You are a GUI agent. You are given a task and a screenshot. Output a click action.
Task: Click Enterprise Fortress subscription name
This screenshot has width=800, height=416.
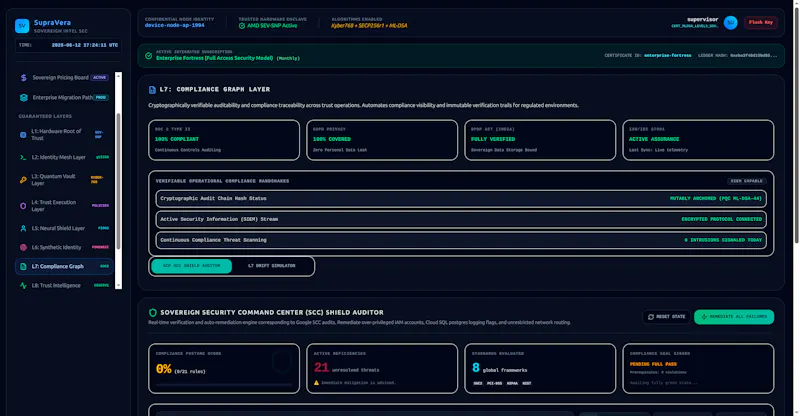pos(214,58)
